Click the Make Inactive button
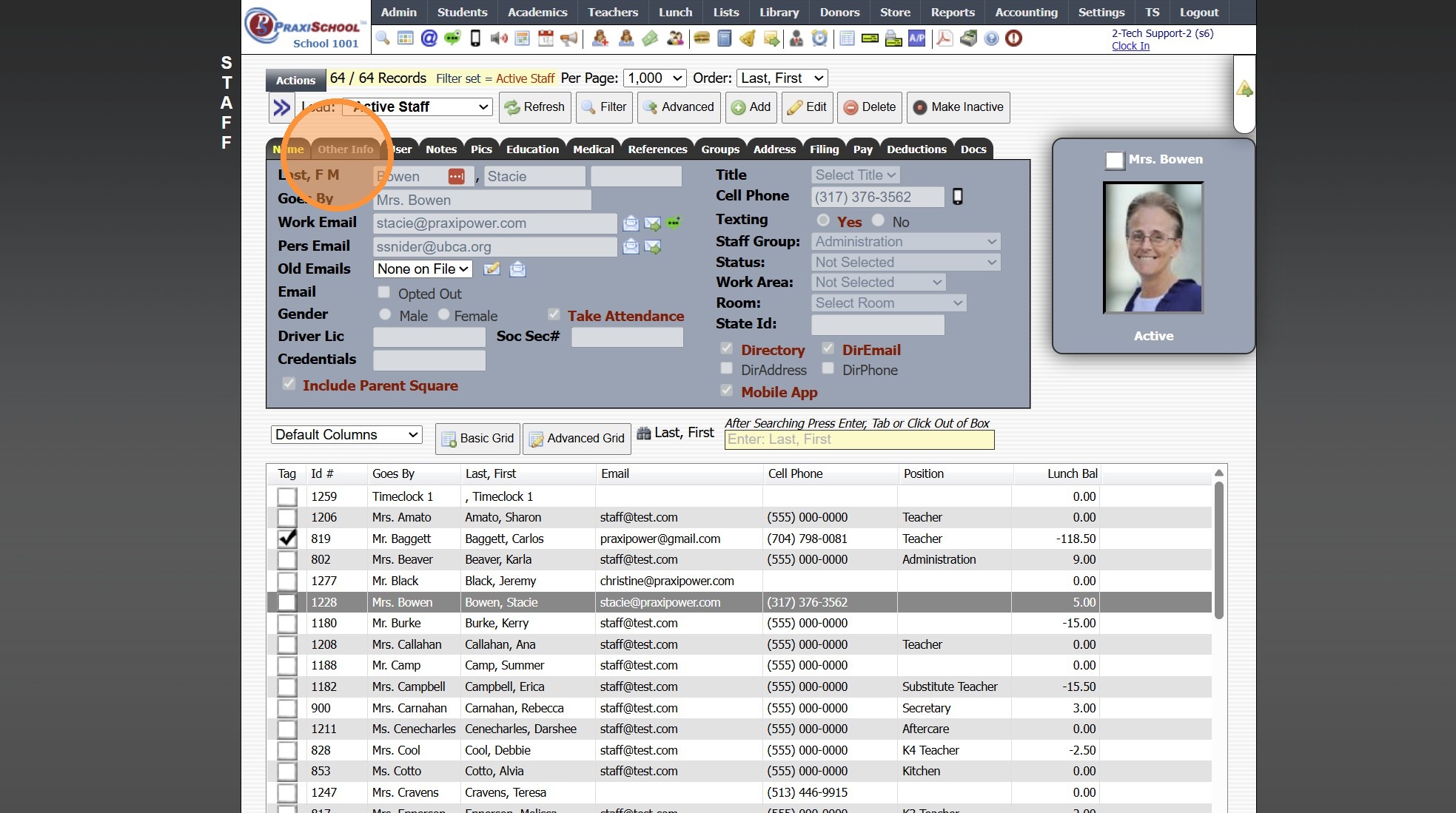Viewport: 1456px width, 813px height. coord(958,107)
